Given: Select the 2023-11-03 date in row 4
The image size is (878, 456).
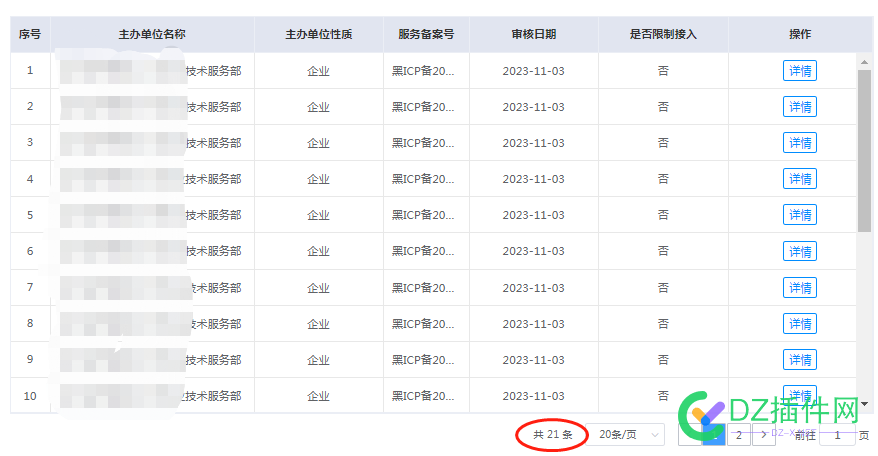Looking at the screenshot, I should pyautogui.click(x=534, y=179).
